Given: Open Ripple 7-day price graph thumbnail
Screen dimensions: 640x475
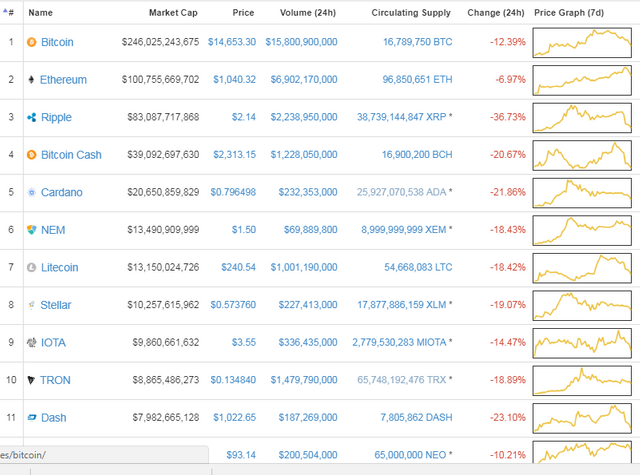Looking at the screenshot, I should point(582,118).
